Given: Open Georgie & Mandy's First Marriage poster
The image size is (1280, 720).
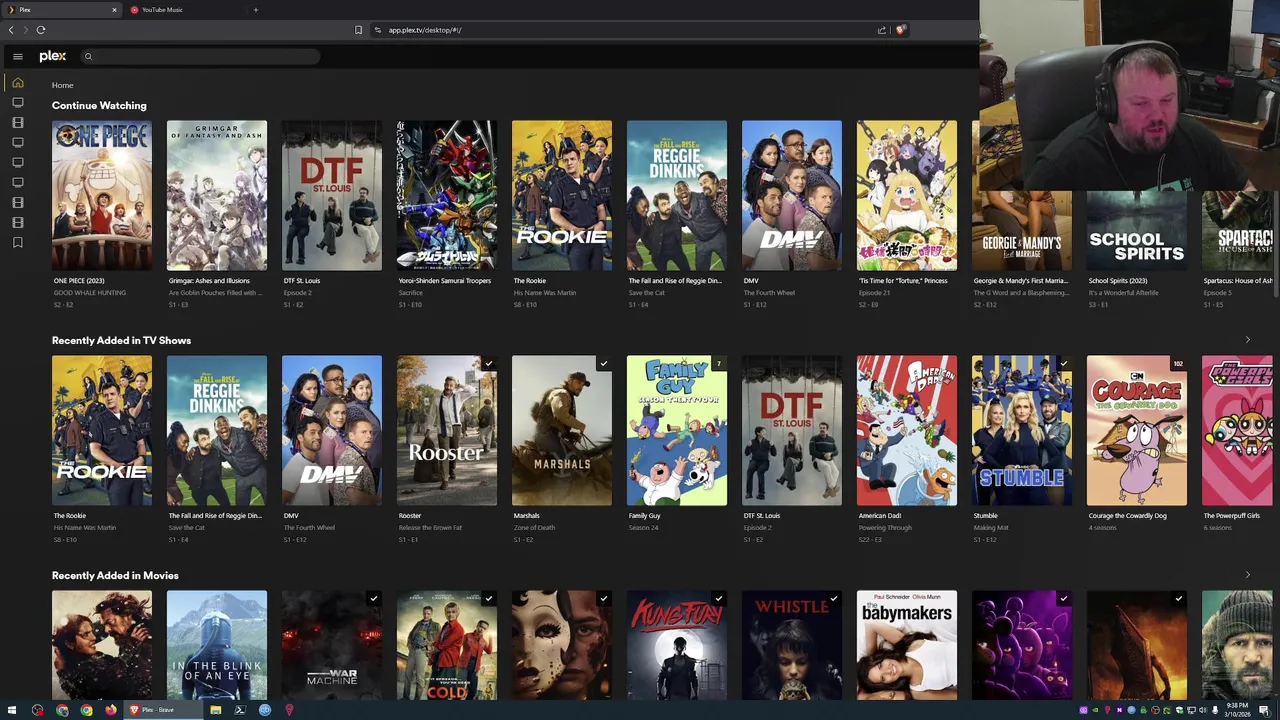Looking at the screenshot, I should click(x=1022, y=230).
